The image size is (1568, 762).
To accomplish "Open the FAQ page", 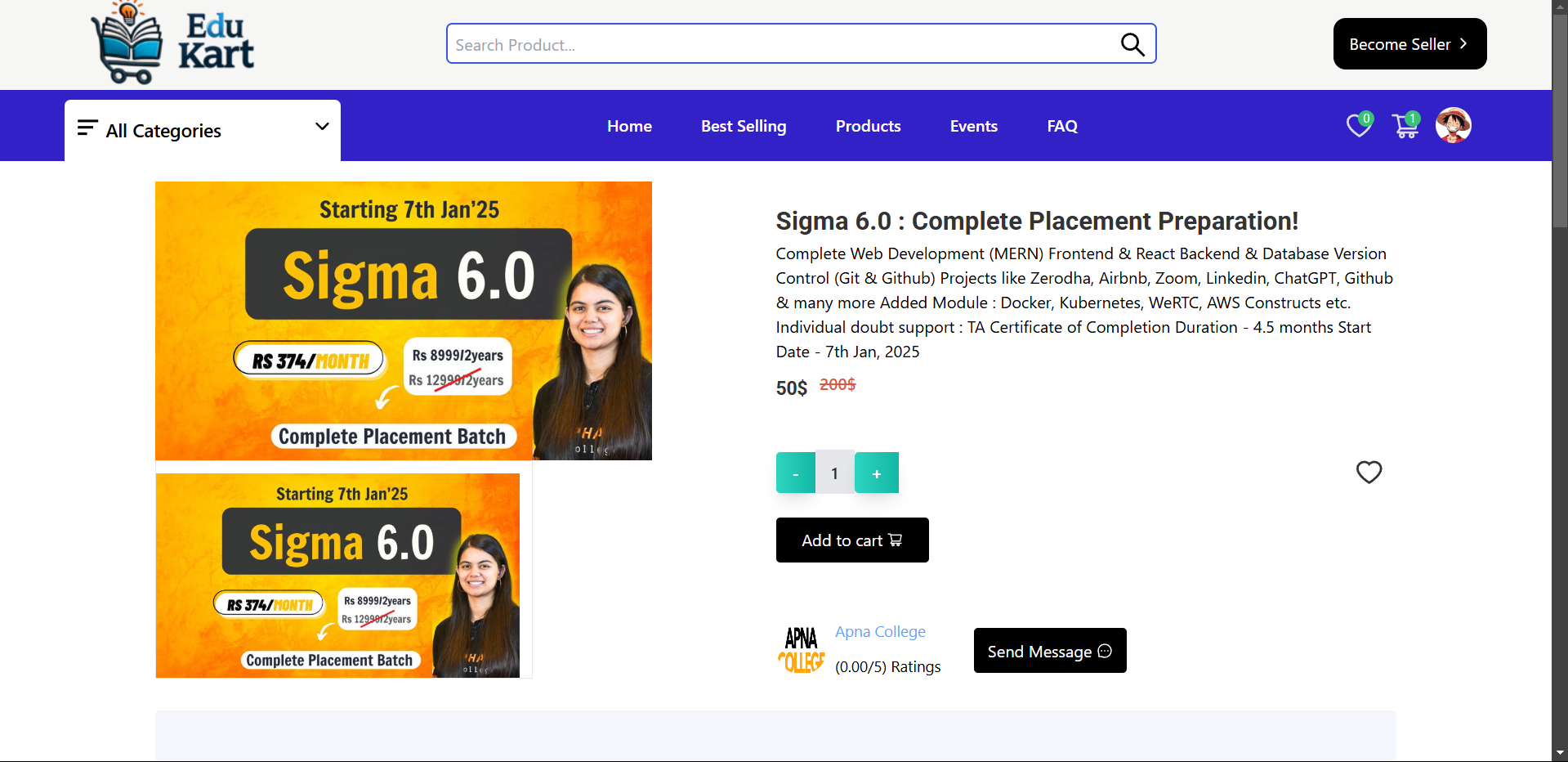I will [1062, 126].
